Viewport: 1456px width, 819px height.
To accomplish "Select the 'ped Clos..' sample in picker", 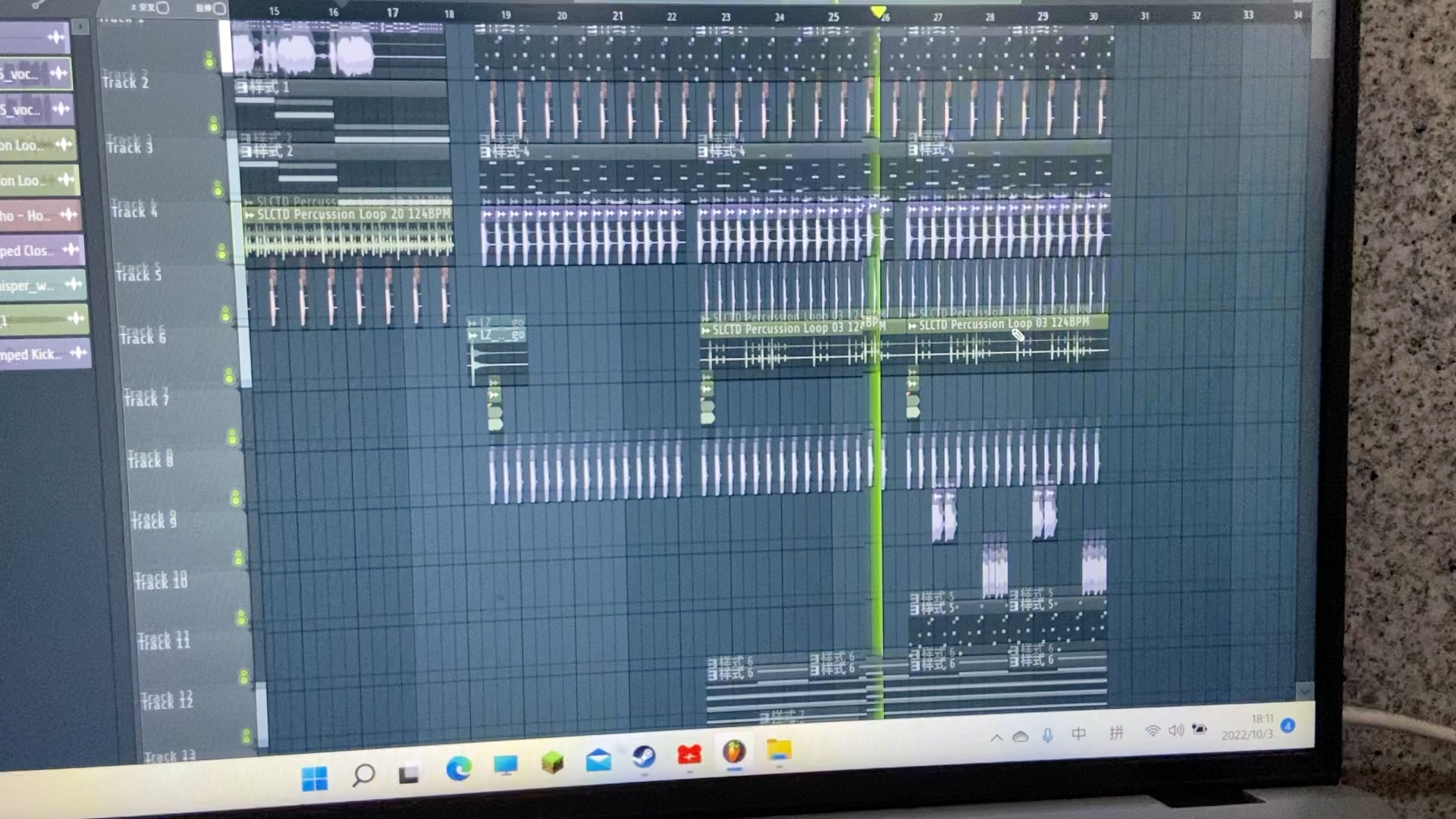I will tap(42, 250).
